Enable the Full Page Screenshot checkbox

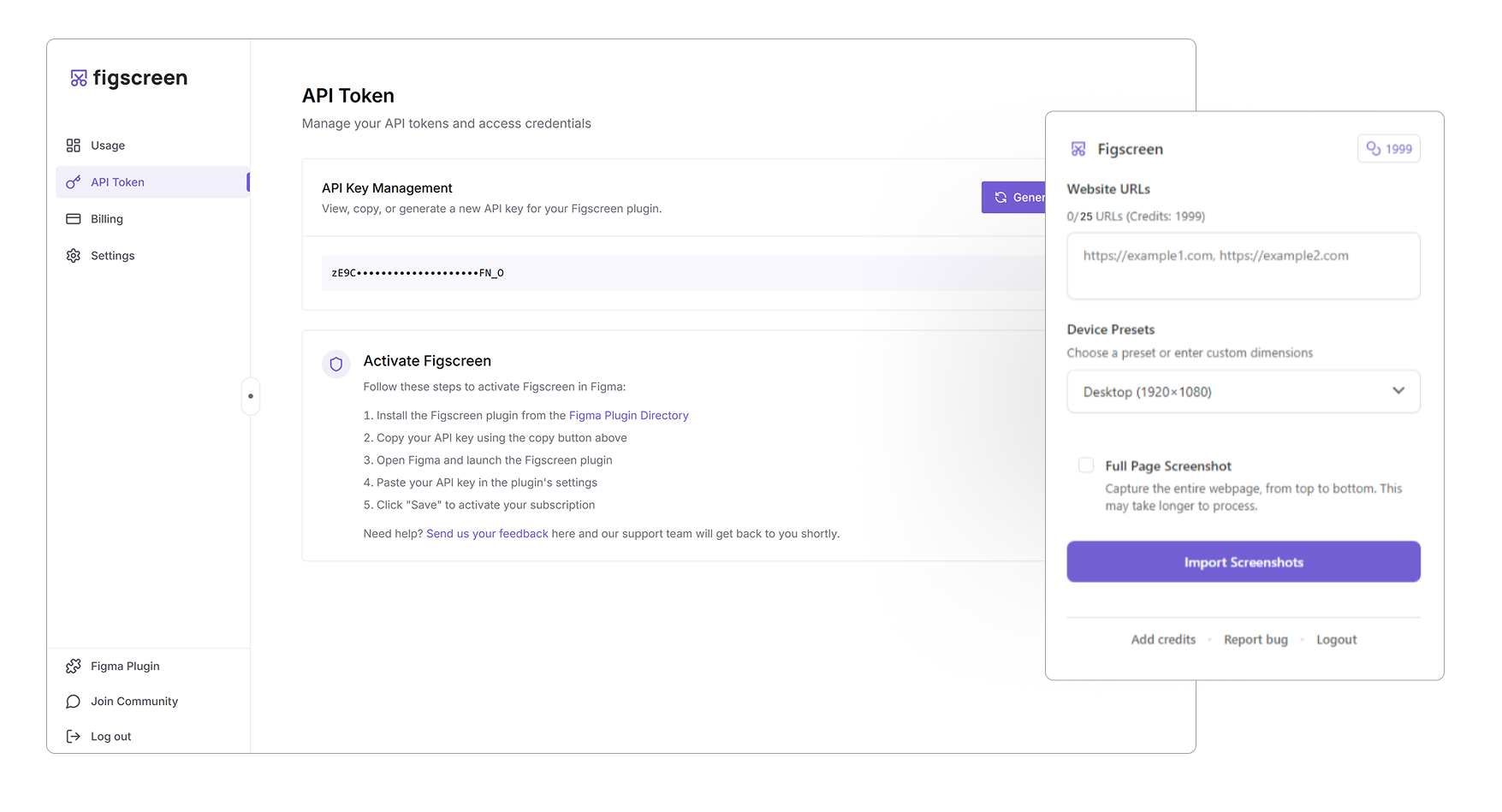click(x=1086, y=465)
